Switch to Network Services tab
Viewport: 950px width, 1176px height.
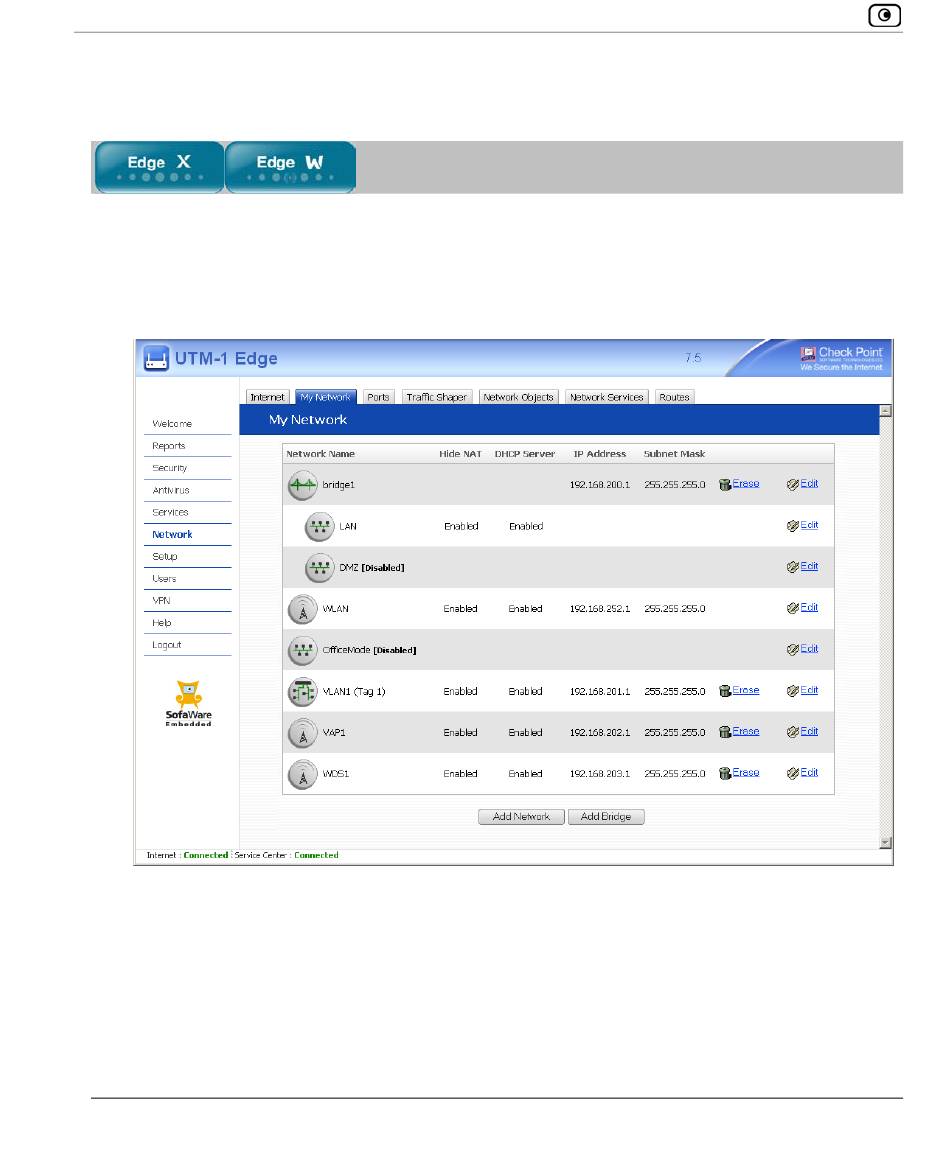point(607,397)
